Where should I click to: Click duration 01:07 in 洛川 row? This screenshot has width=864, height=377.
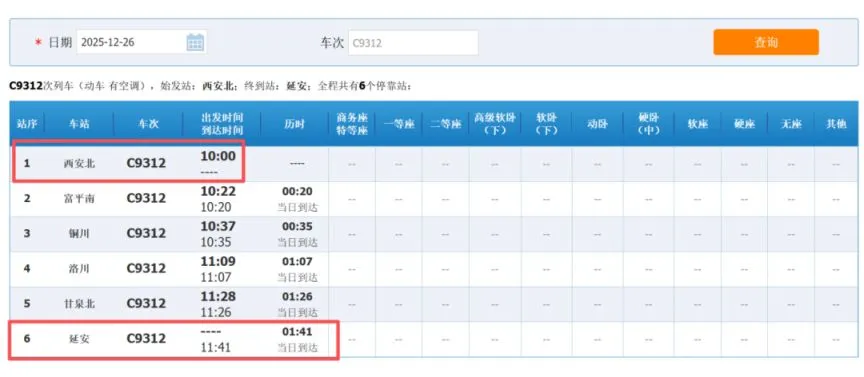pyautogui.click(x=298, y=261)
